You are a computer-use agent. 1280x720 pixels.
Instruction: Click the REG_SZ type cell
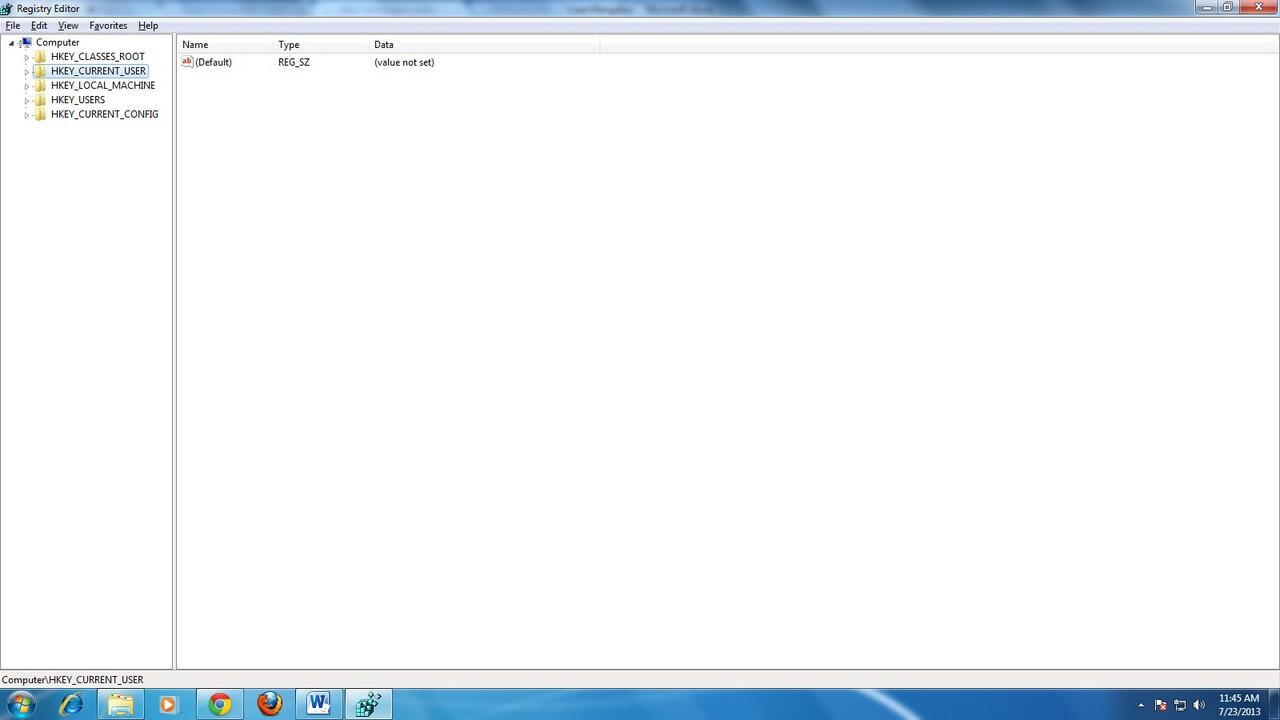point(294,62)
